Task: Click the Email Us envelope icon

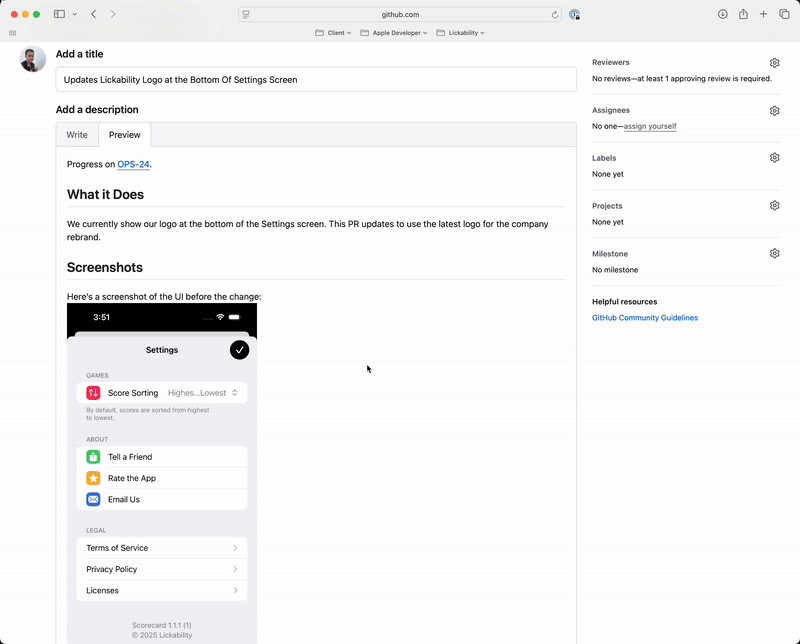Action: point(93,500)
